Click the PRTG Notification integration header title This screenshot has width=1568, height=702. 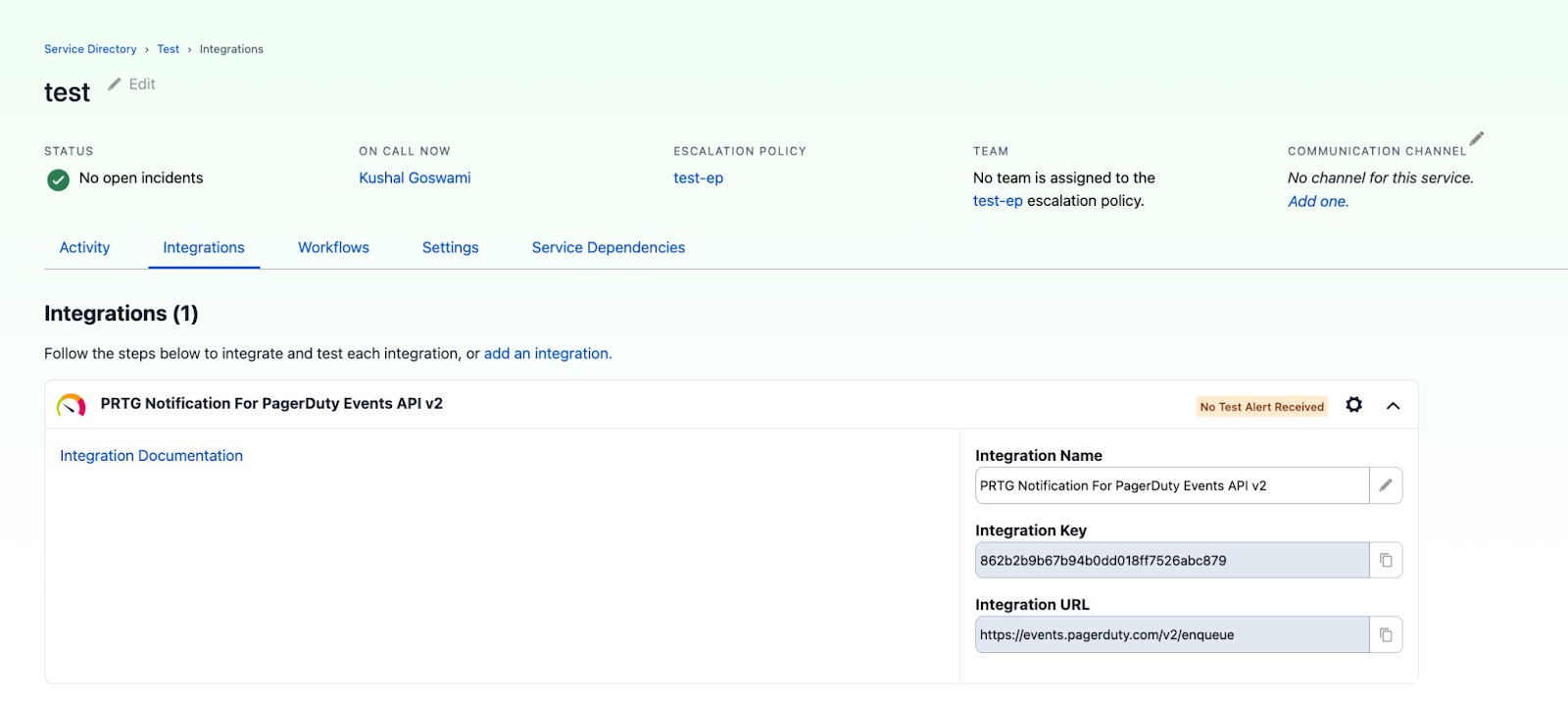(271, 404)
